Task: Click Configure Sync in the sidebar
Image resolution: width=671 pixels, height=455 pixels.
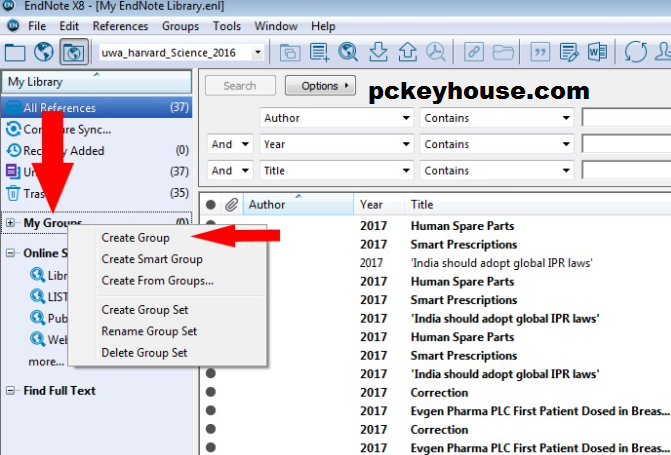Action: [97, 129]
